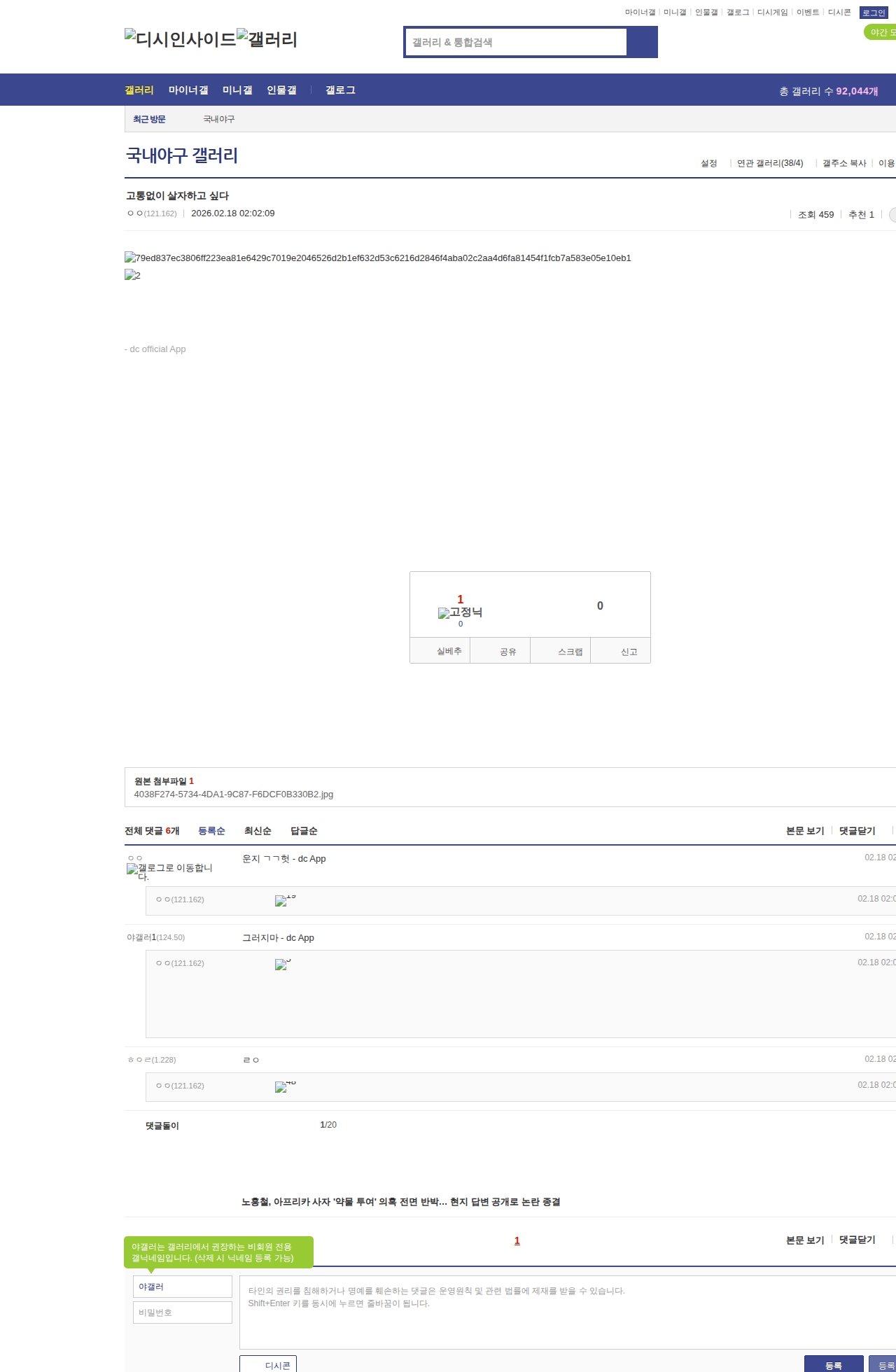Select 마이너갤 in the blue navigation bar
This screenshot has height=1372, width=896.
188,90
